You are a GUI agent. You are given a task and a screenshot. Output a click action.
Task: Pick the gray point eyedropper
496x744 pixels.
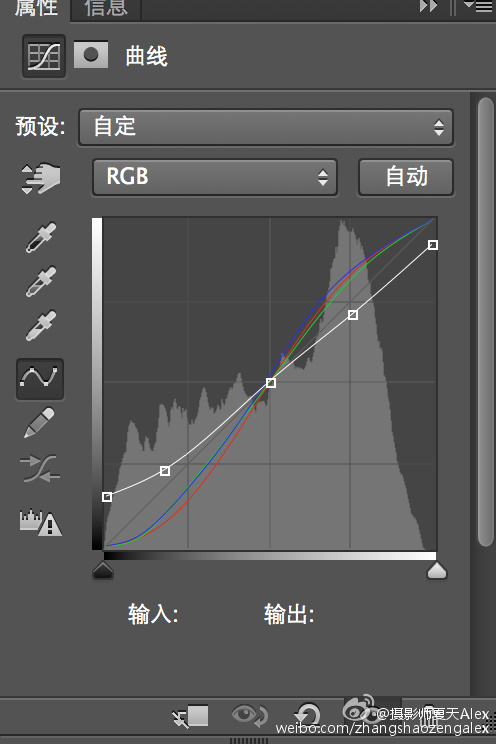[41, 281]
